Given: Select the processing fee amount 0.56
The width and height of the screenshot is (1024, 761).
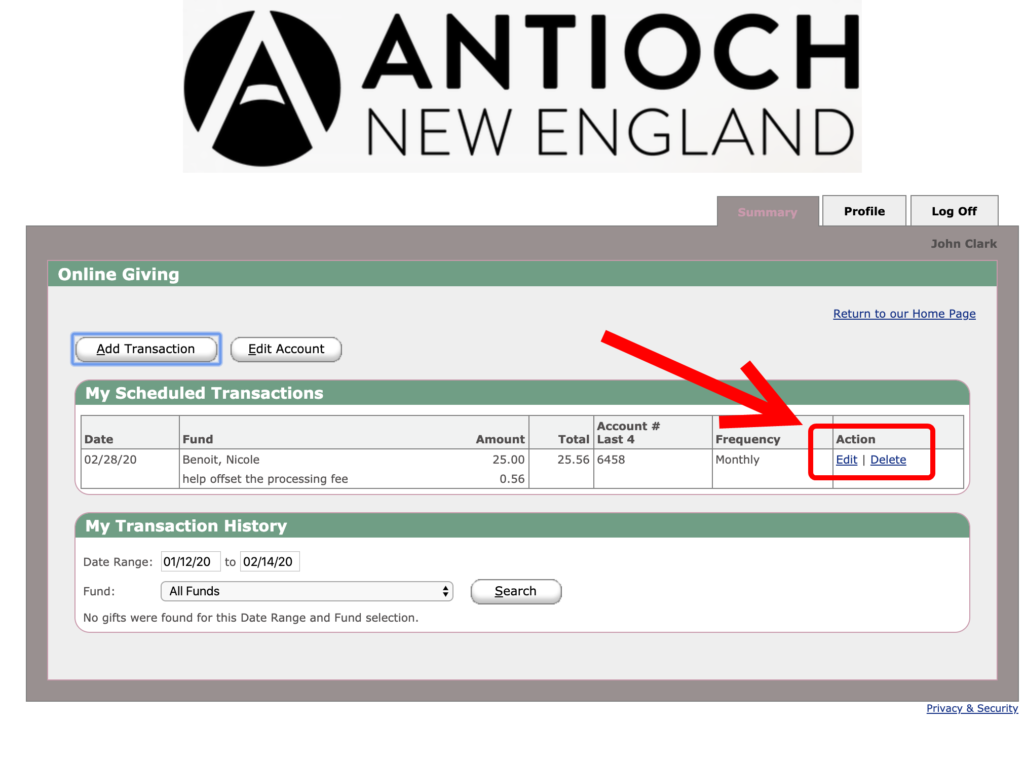Looking at the screenshot, I should [512, 479].
